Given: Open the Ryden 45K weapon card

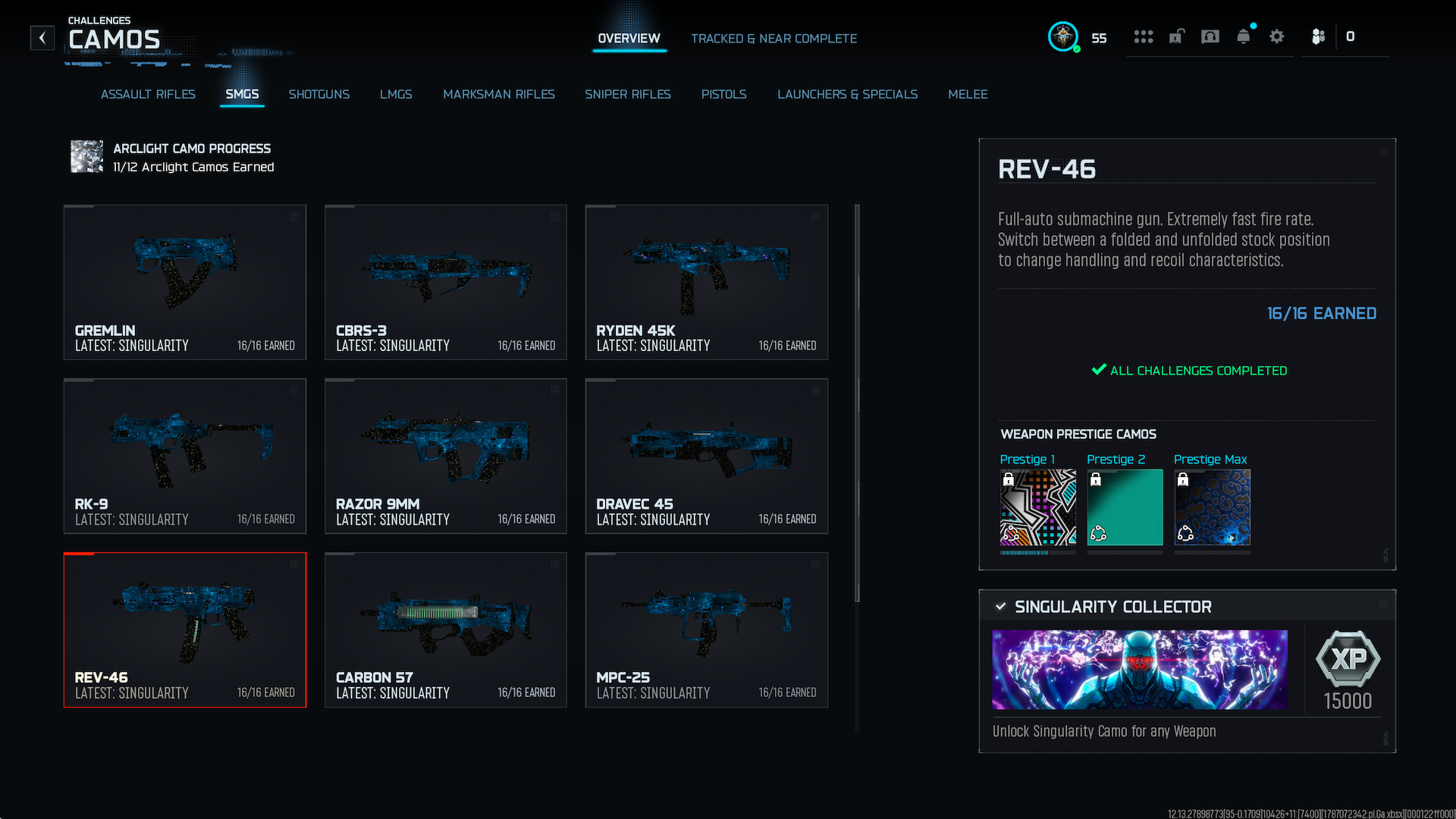Looking at the screenshot, I should [x=707, y=282].
